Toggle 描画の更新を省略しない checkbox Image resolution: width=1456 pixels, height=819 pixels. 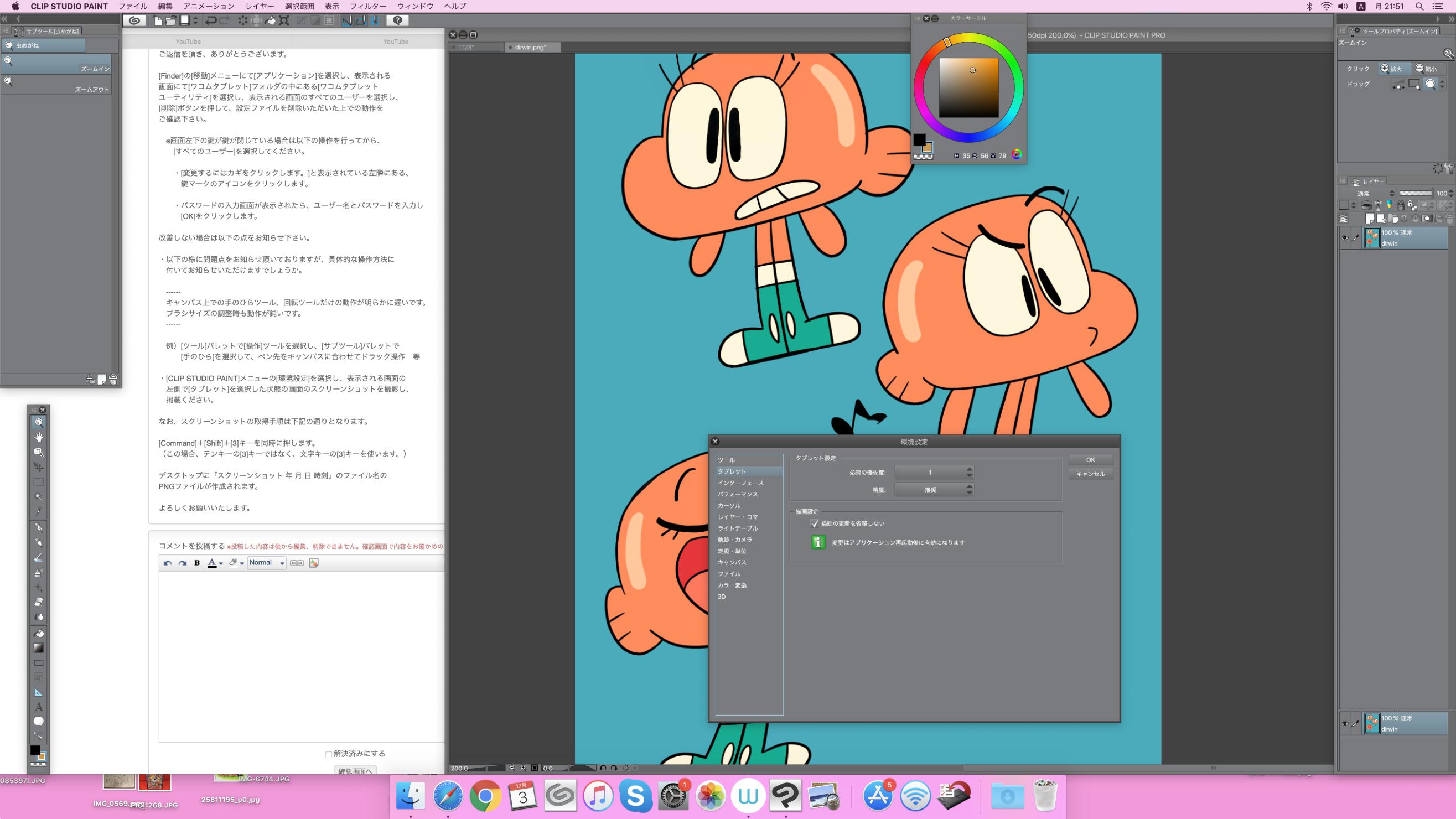point(815,523)
